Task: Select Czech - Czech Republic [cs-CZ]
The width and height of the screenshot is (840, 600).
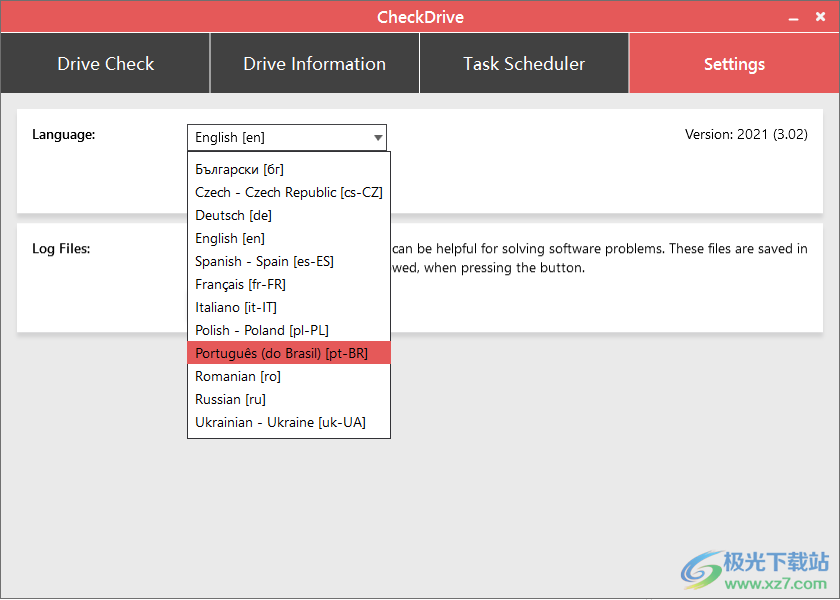Action: pyautogui.click(x=289, y=192)
